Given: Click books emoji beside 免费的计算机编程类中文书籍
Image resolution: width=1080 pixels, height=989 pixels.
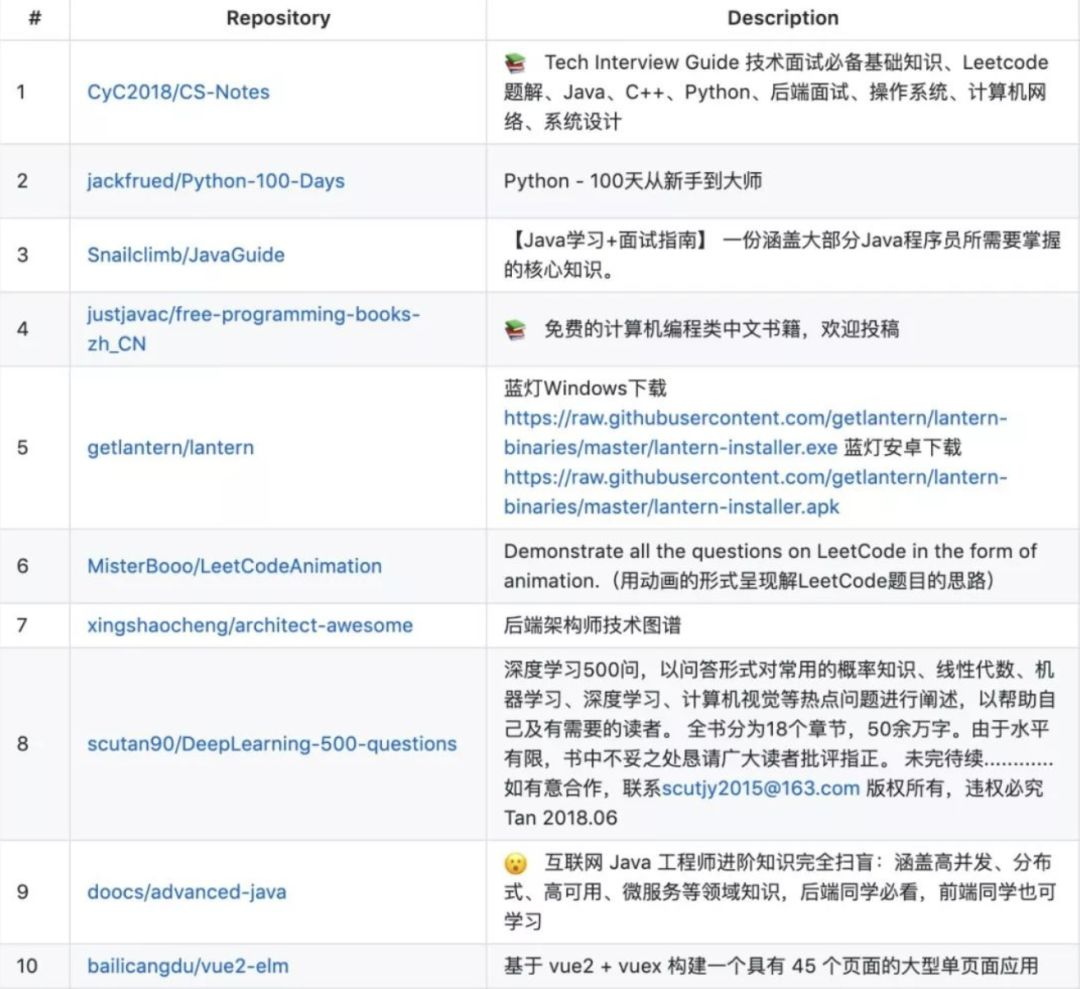Looking at the screenshot, I should point(515,329).
